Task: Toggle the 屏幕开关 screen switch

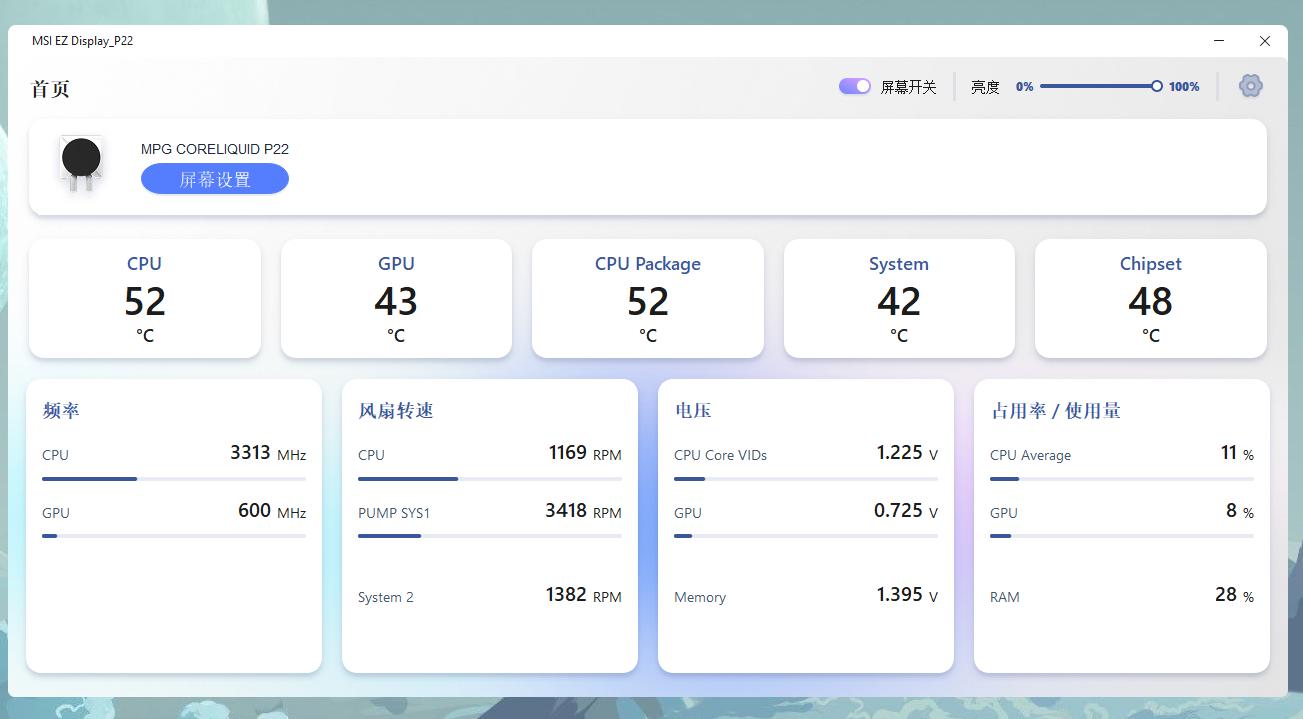Action: pyautogui.click(x=855, y=87)
